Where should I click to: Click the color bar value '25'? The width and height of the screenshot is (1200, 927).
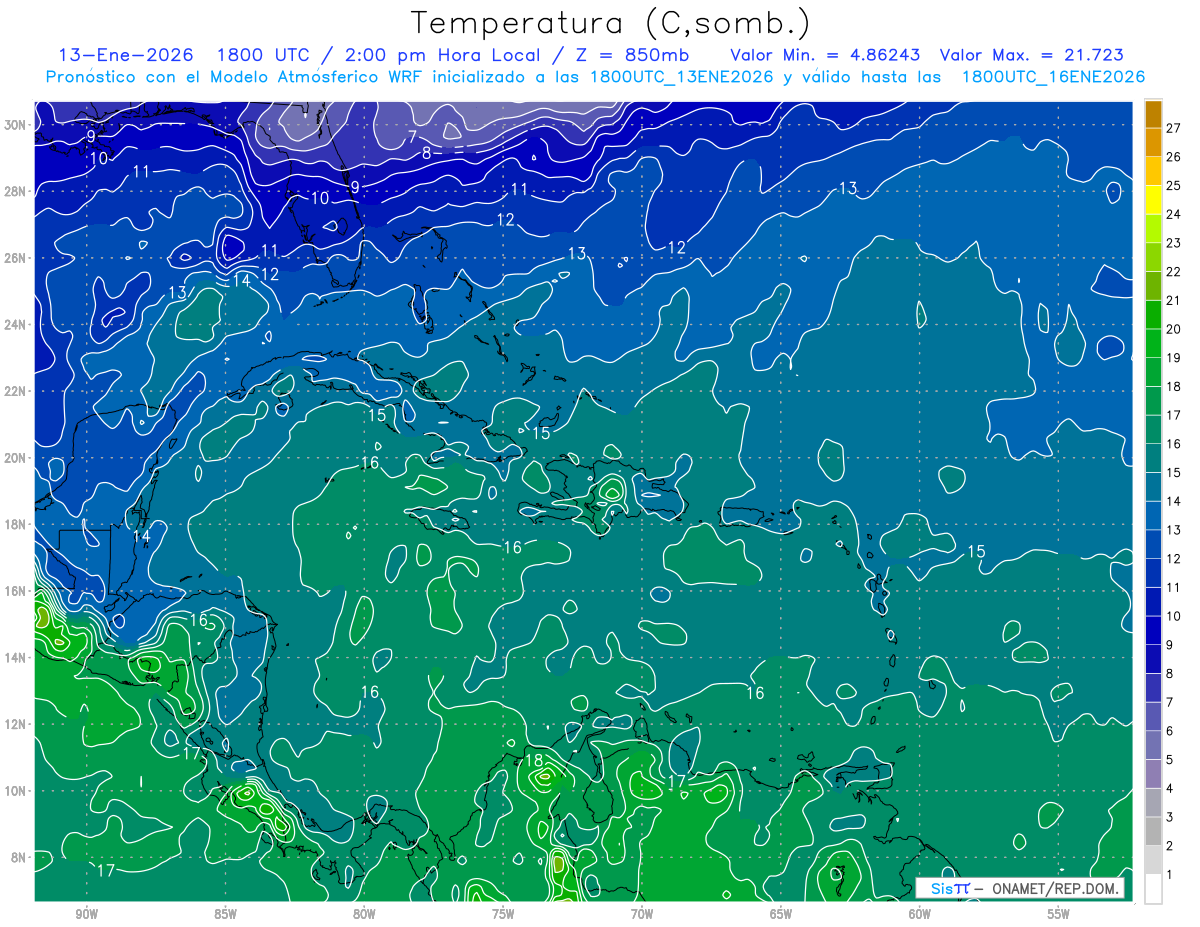click(x=1174, y=185)
